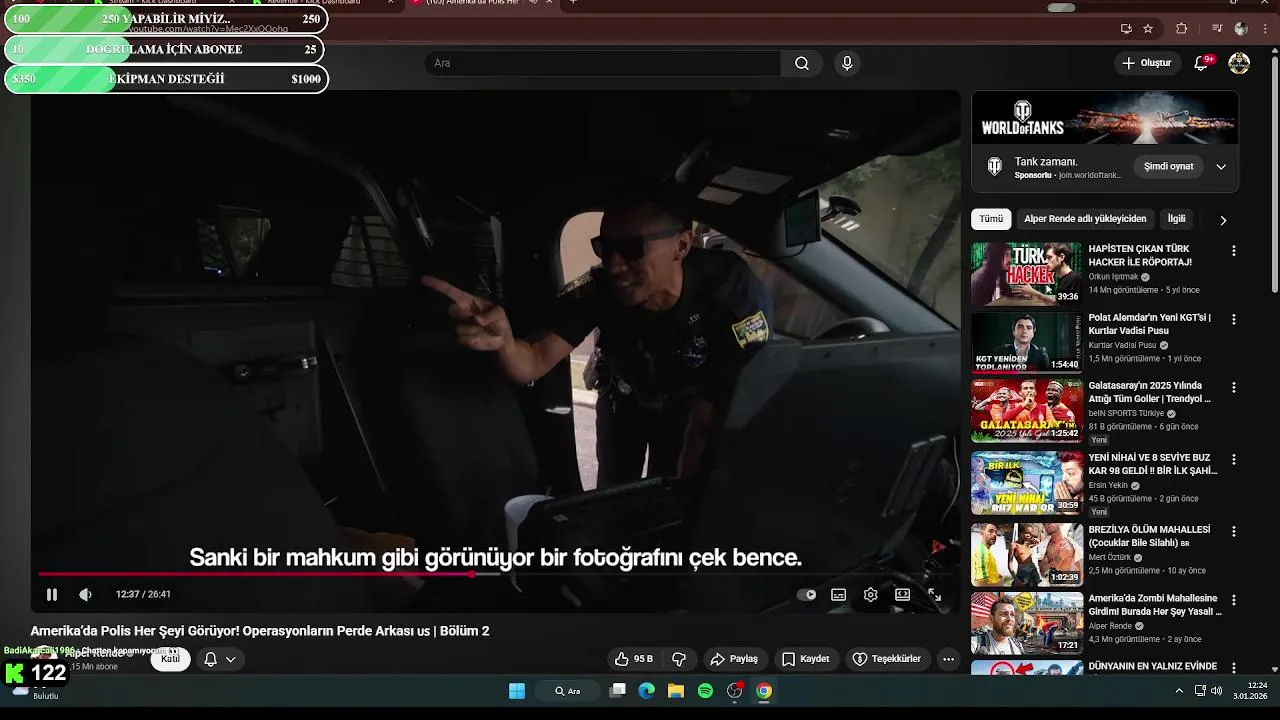Open YouTube notifications bell with 9+ badge
The height and width of the screenshot is (720, 1280).
point(1202,63)
